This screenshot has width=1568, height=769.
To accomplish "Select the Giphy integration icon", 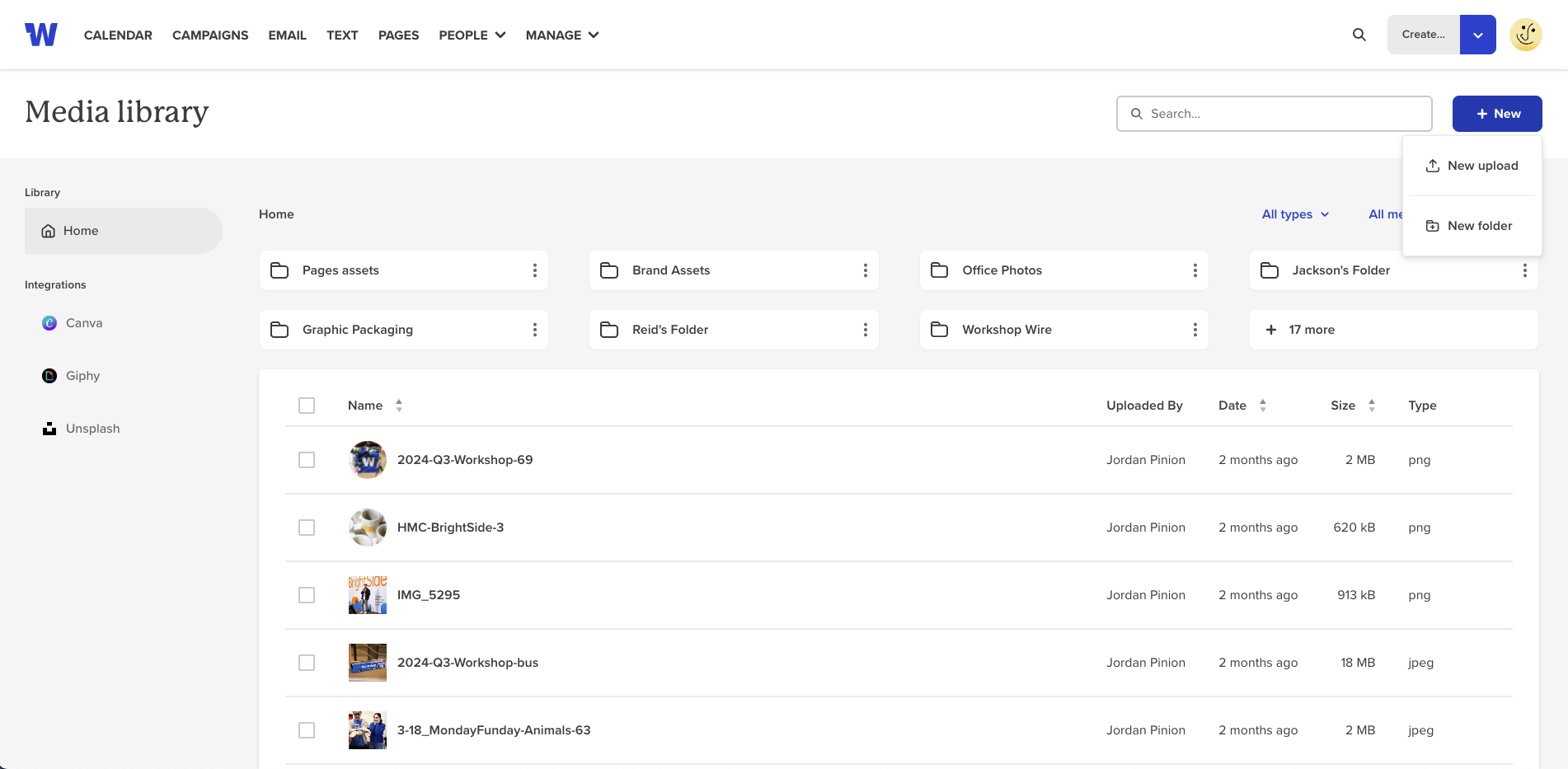I will [x=49, y=376].
